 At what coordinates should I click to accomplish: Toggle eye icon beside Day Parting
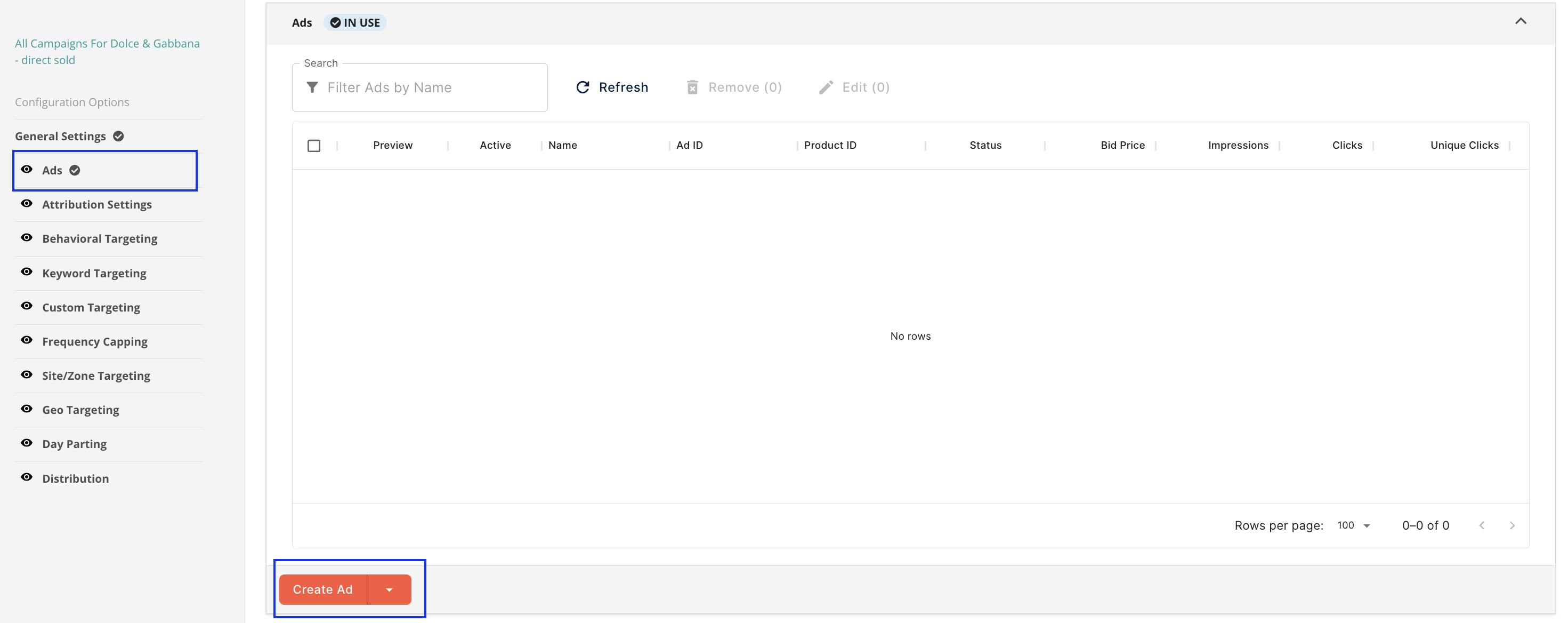pos(27,443)
